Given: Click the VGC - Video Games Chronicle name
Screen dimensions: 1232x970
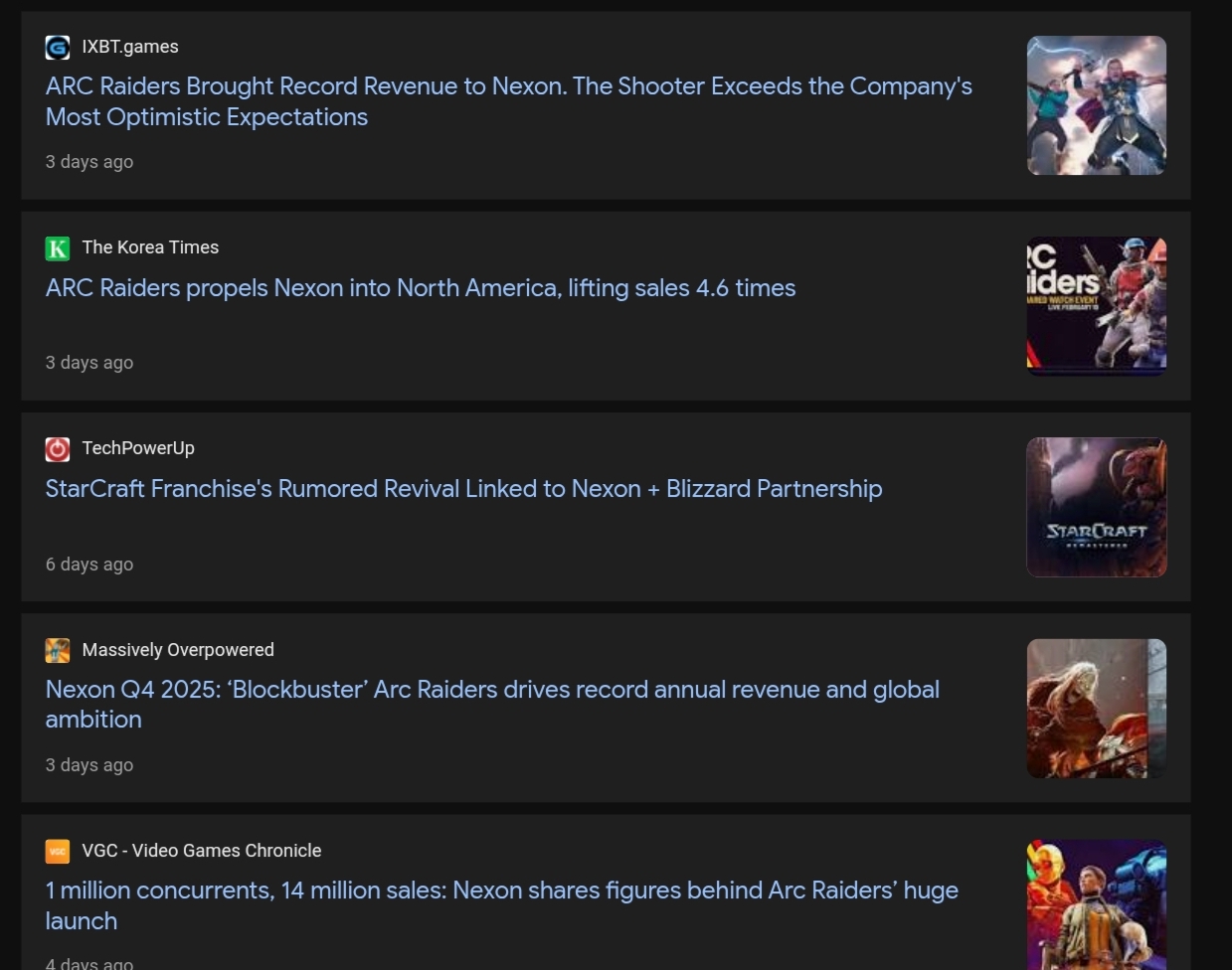Looking at the screenshot, I should tap(202, 851).
